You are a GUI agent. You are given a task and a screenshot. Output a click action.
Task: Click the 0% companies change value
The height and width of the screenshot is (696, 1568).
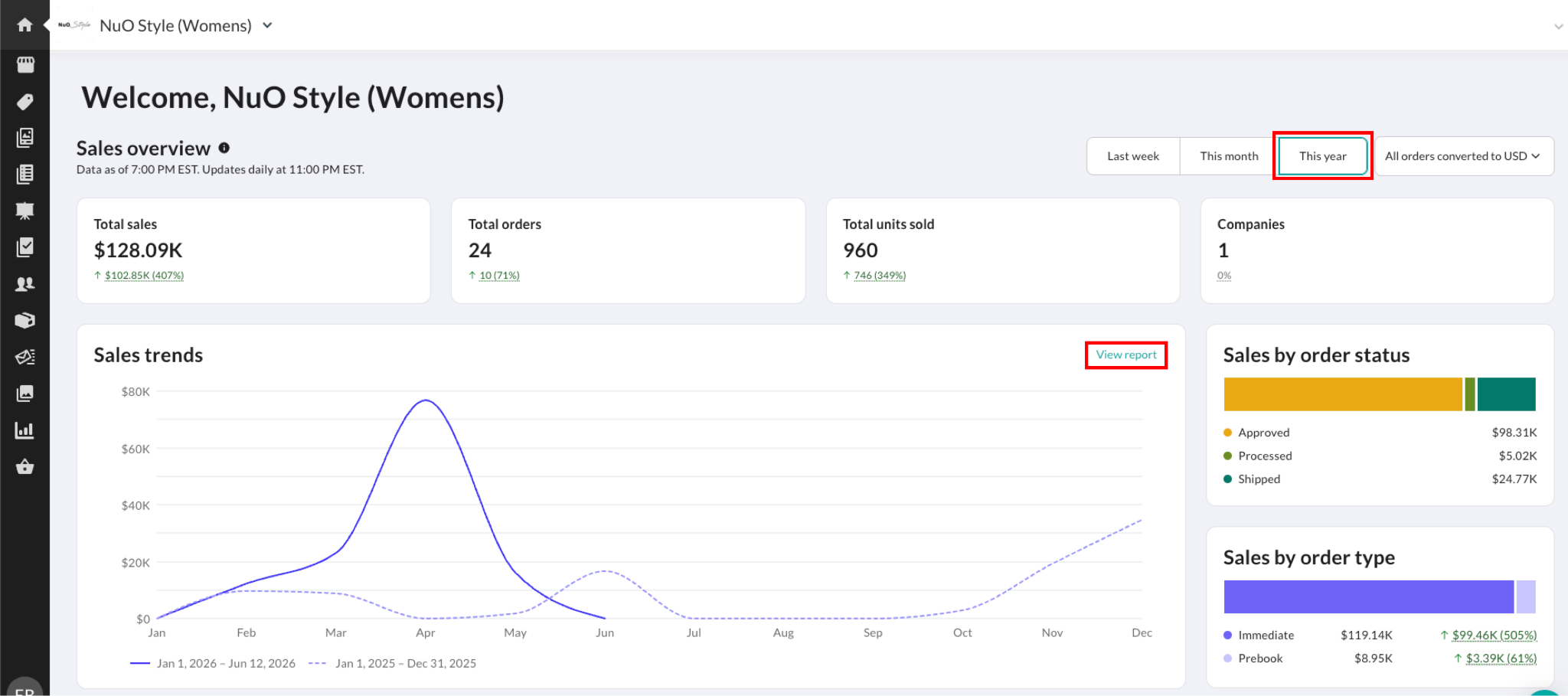click(x=1224, y=276)
